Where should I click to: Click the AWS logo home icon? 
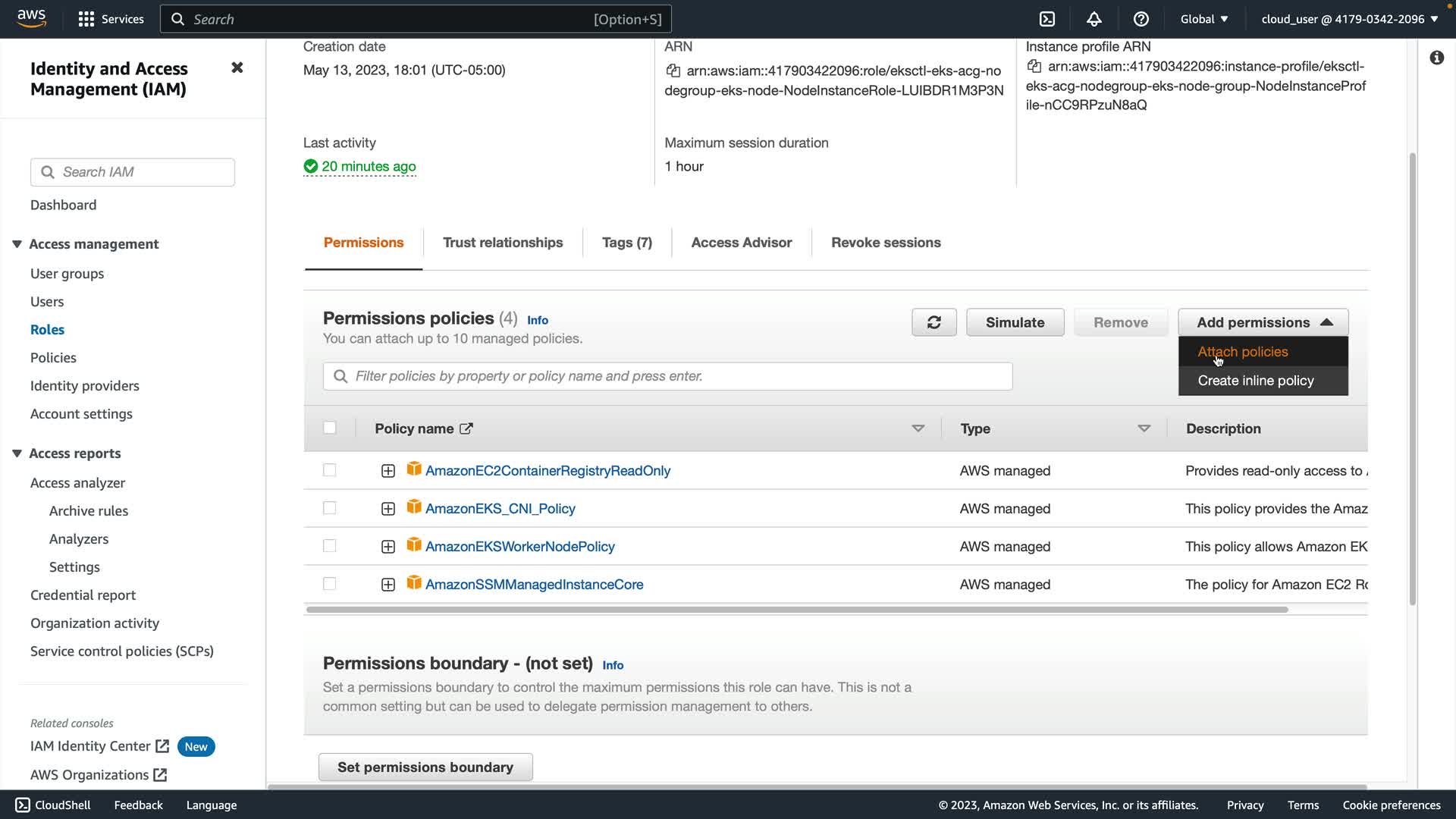[x=31, y=18]
